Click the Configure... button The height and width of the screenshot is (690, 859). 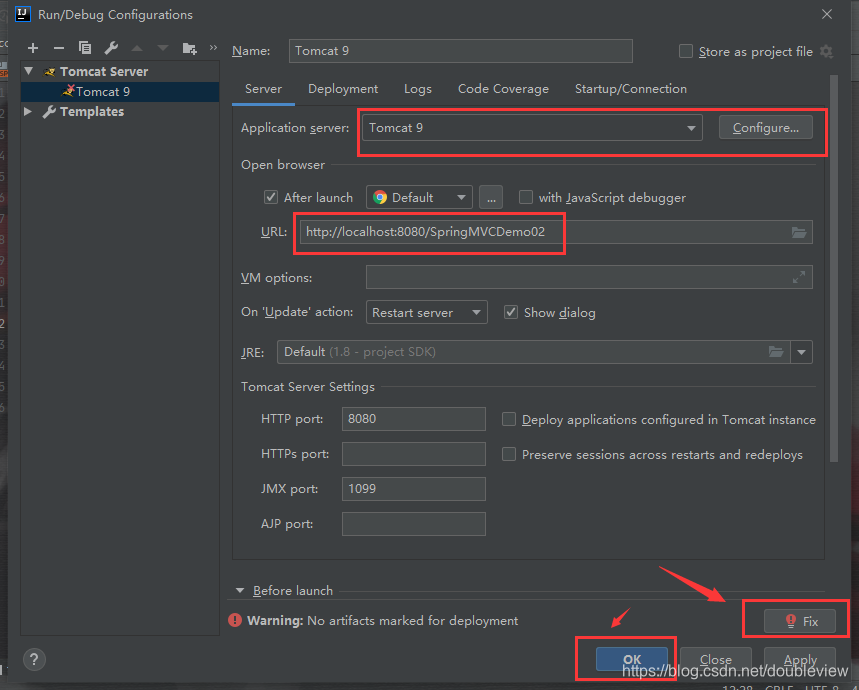coord(765,128)
